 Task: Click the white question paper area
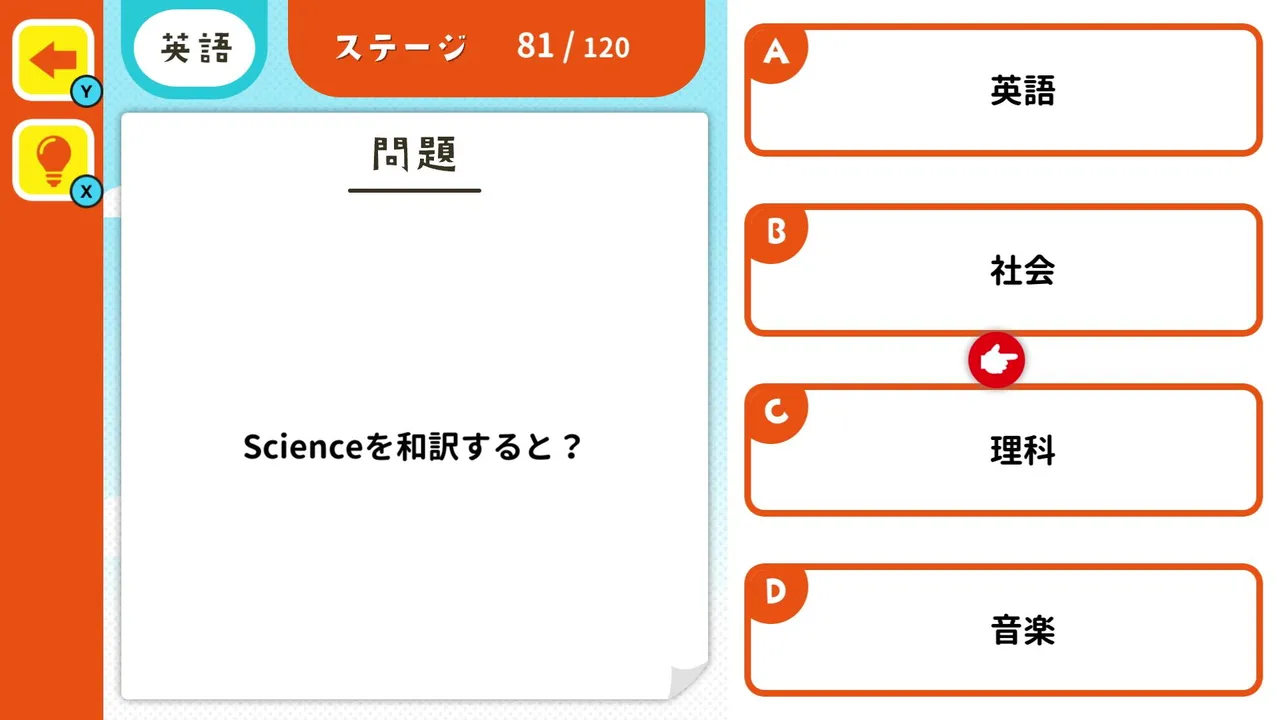[414, 406]
